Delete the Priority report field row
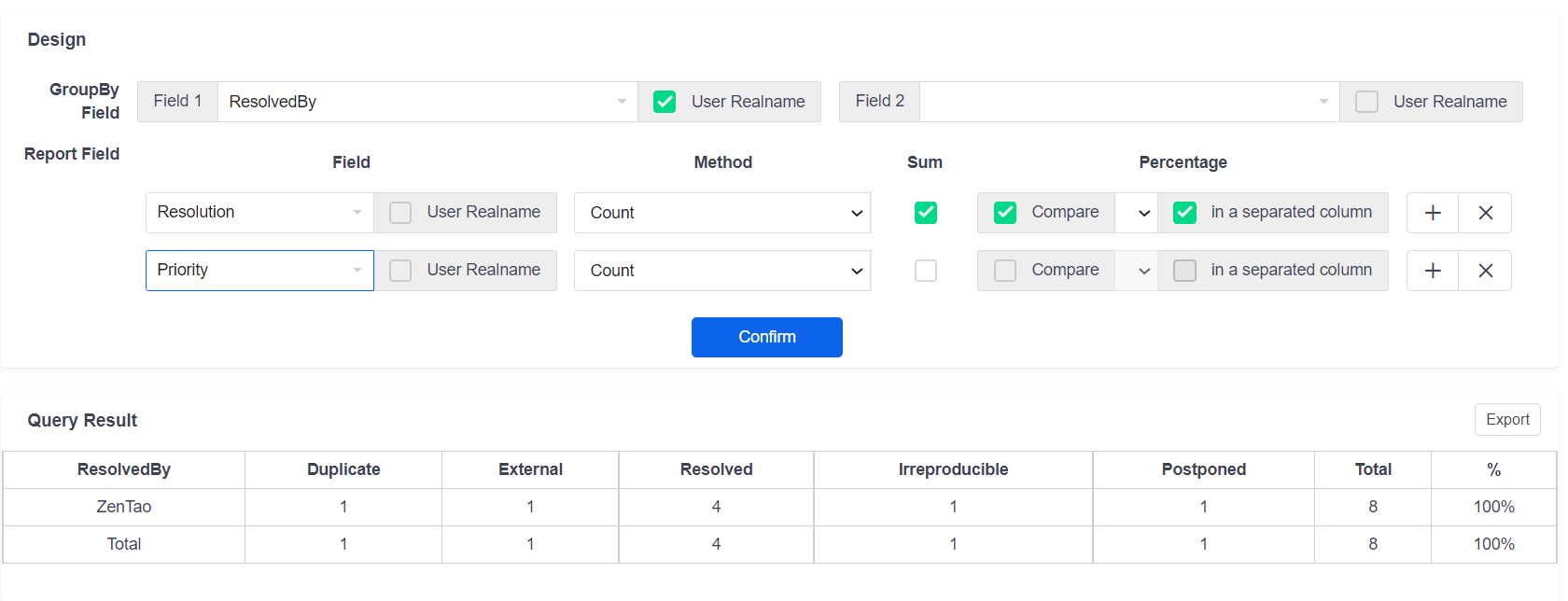The image size is (1568, 601). (1485, 271)
